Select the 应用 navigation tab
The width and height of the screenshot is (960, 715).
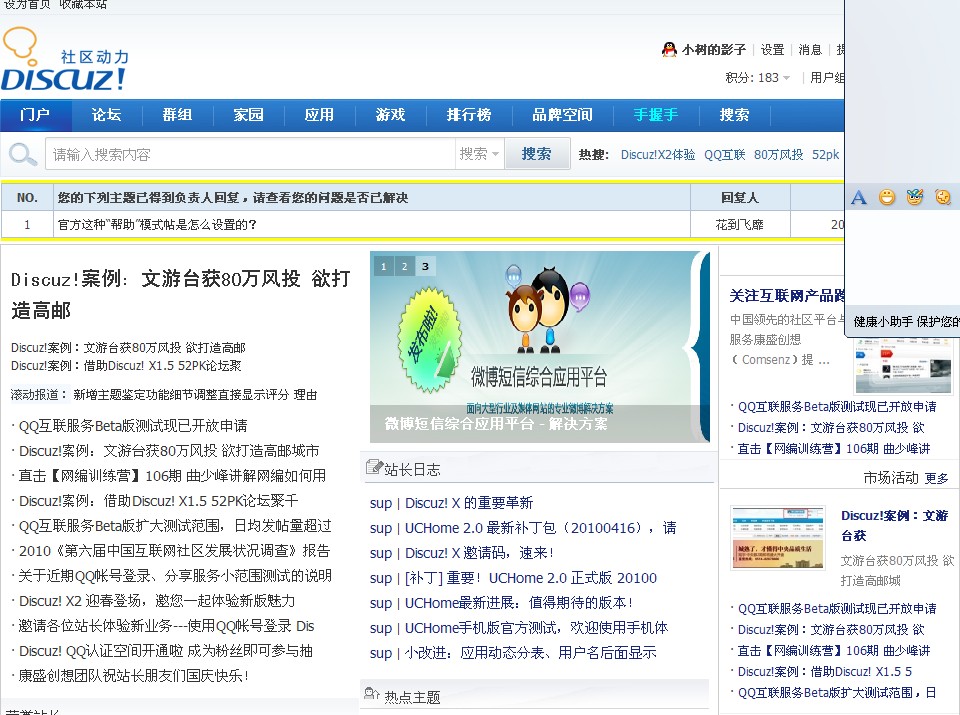(320, 114)
